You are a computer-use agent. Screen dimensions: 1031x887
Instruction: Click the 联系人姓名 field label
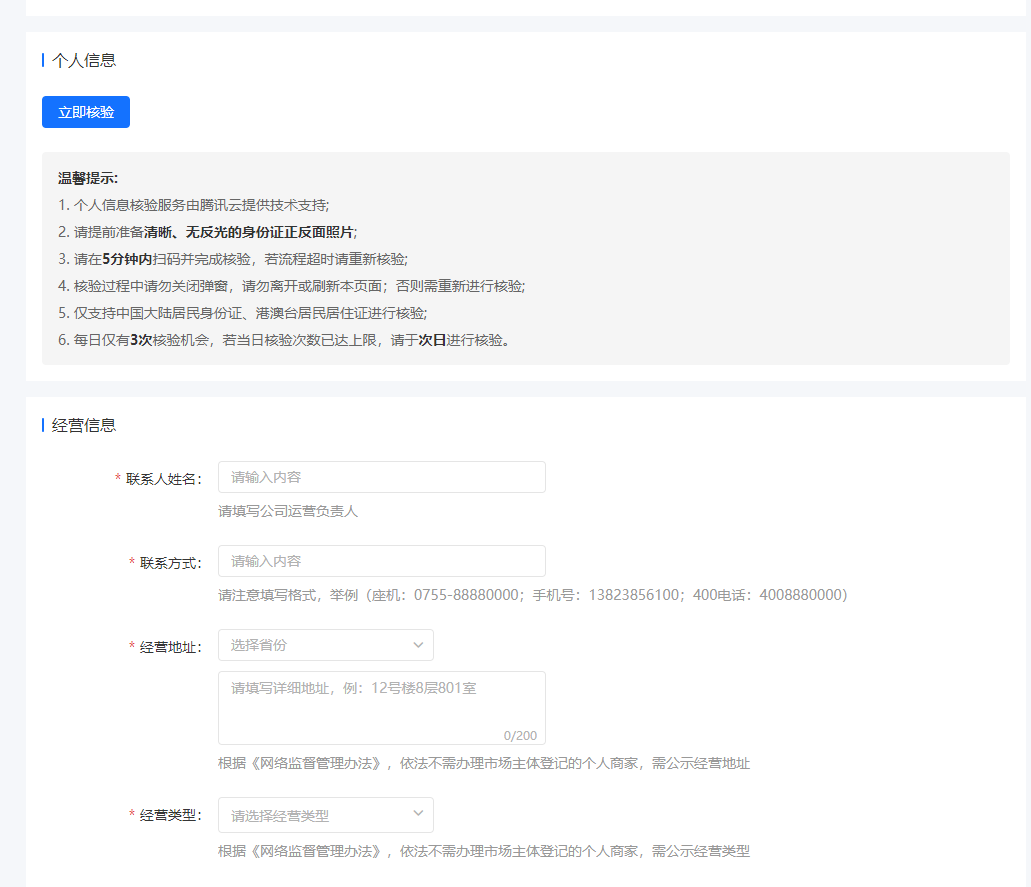click(164, 479)
